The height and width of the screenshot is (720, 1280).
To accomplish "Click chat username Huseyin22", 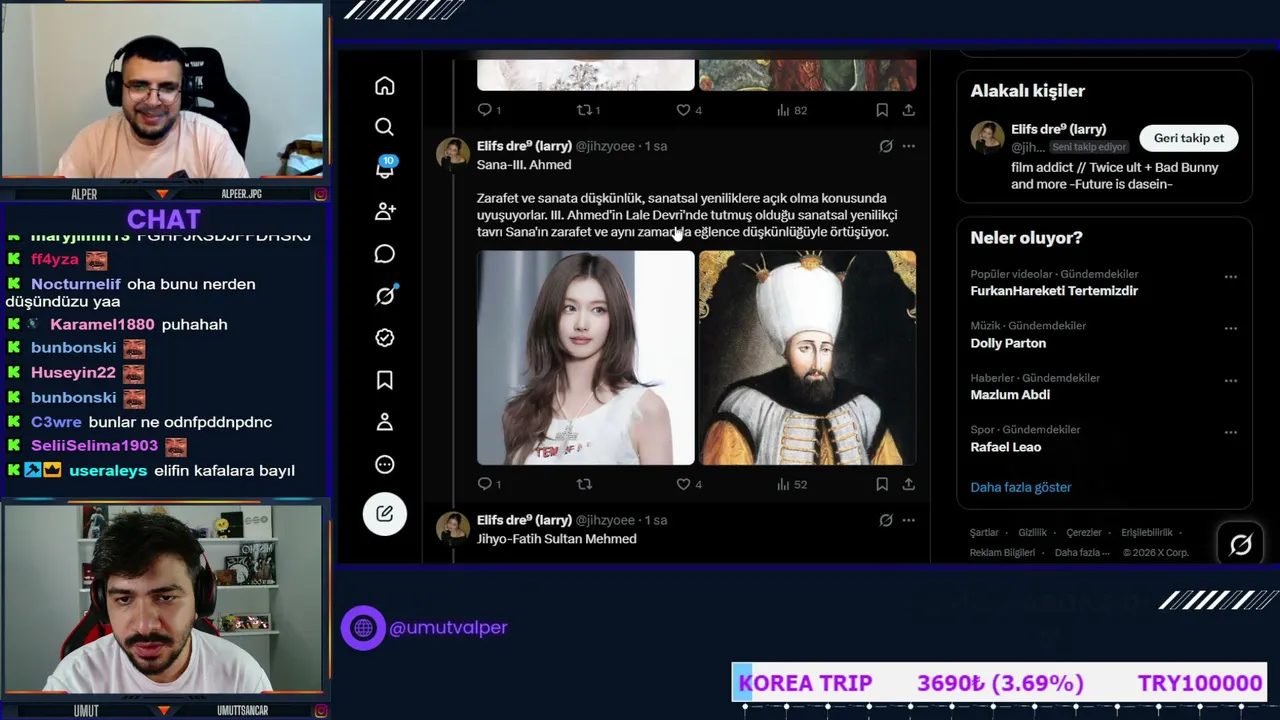I will click(x=73, y=372).
